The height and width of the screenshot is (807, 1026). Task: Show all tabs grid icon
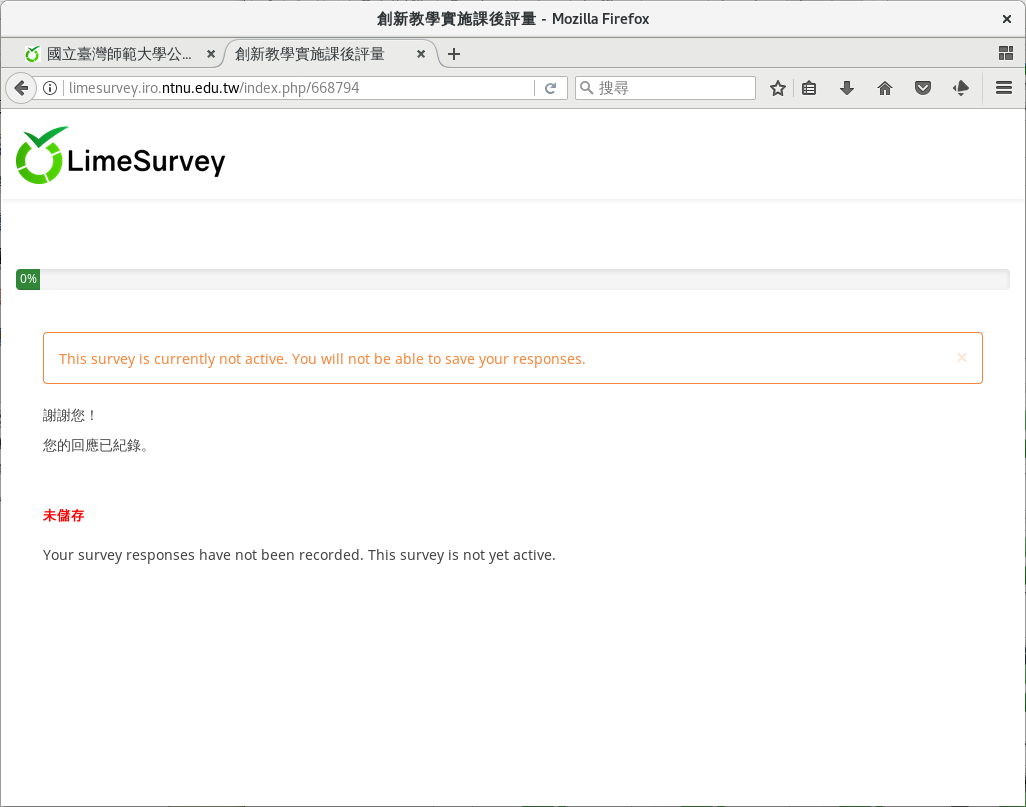[1006, 54]
